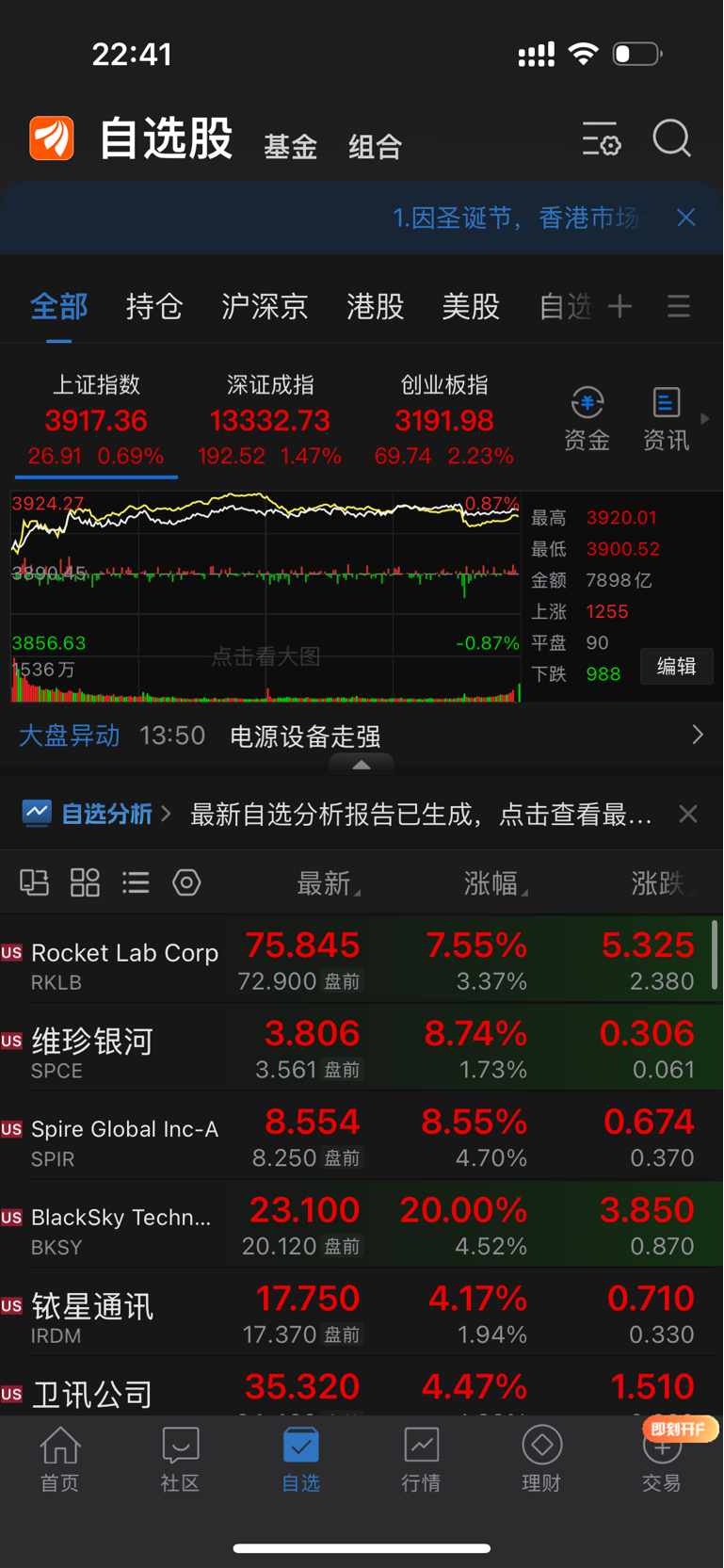
Task: Open BlackSky Techn... BKSY row
Action: point(362,1224)
